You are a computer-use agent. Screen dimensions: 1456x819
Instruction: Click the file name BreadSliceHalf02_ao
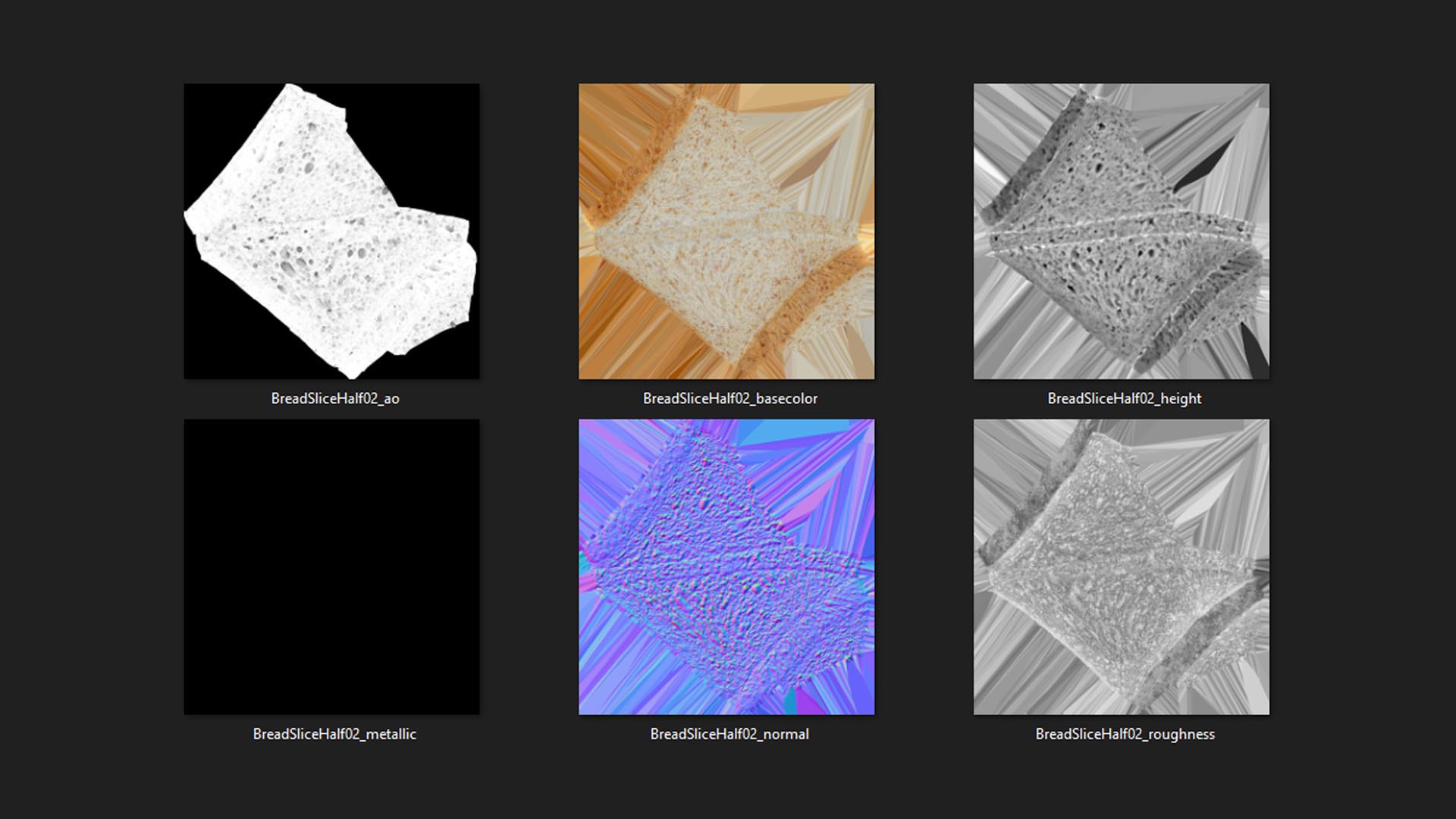pos(335,399)
